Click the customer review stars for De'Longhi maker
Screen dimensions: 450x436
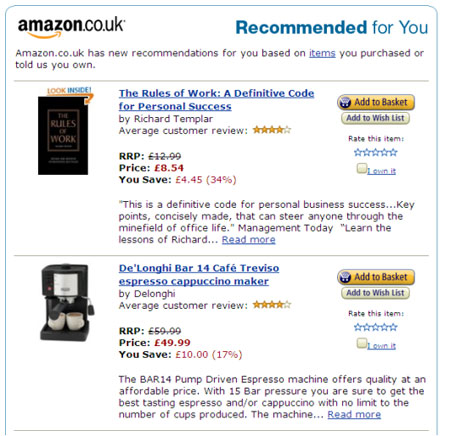tap(272, 304)
